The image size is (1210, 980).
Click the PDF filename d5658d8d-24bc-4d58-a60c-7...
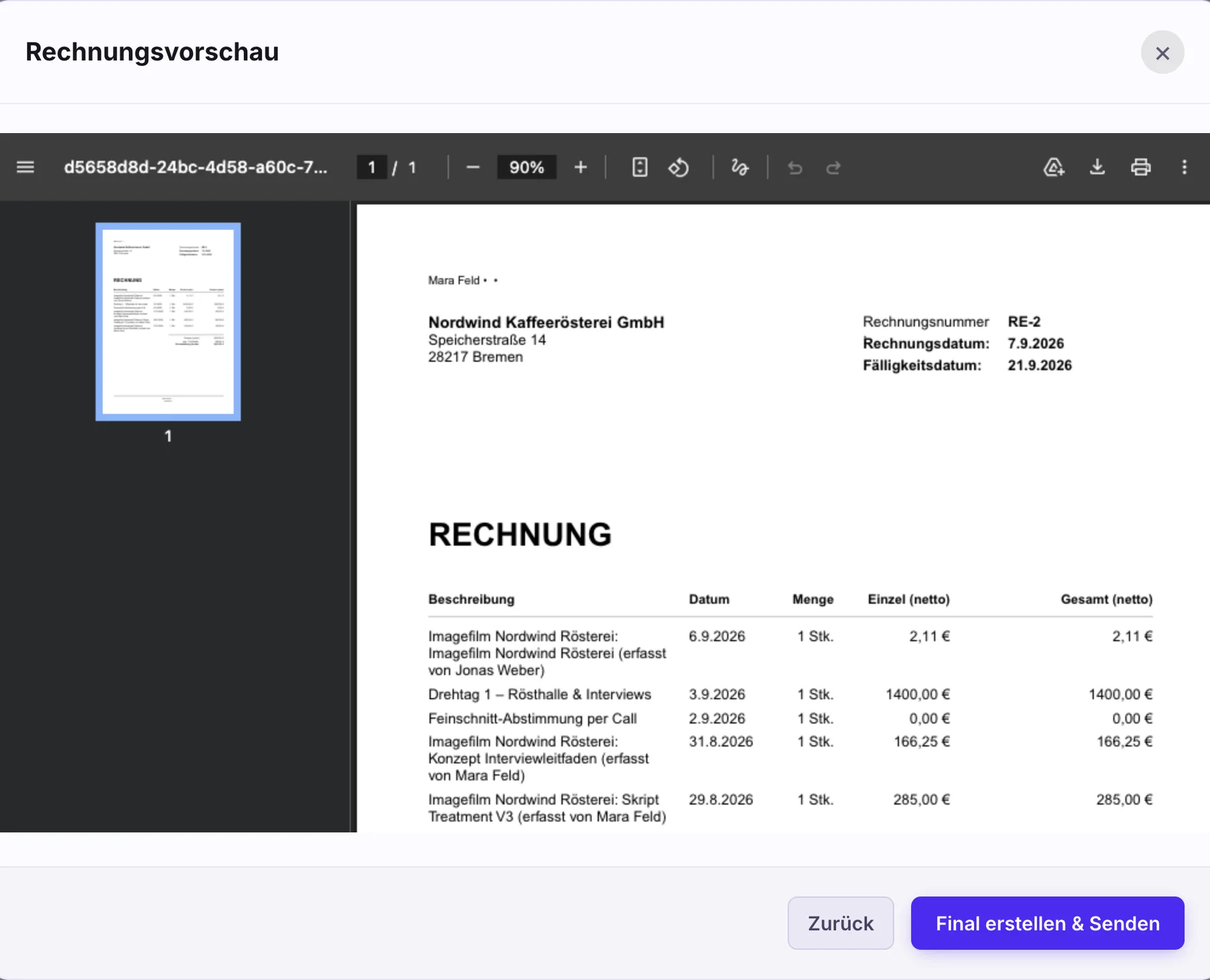pos(196,167)
